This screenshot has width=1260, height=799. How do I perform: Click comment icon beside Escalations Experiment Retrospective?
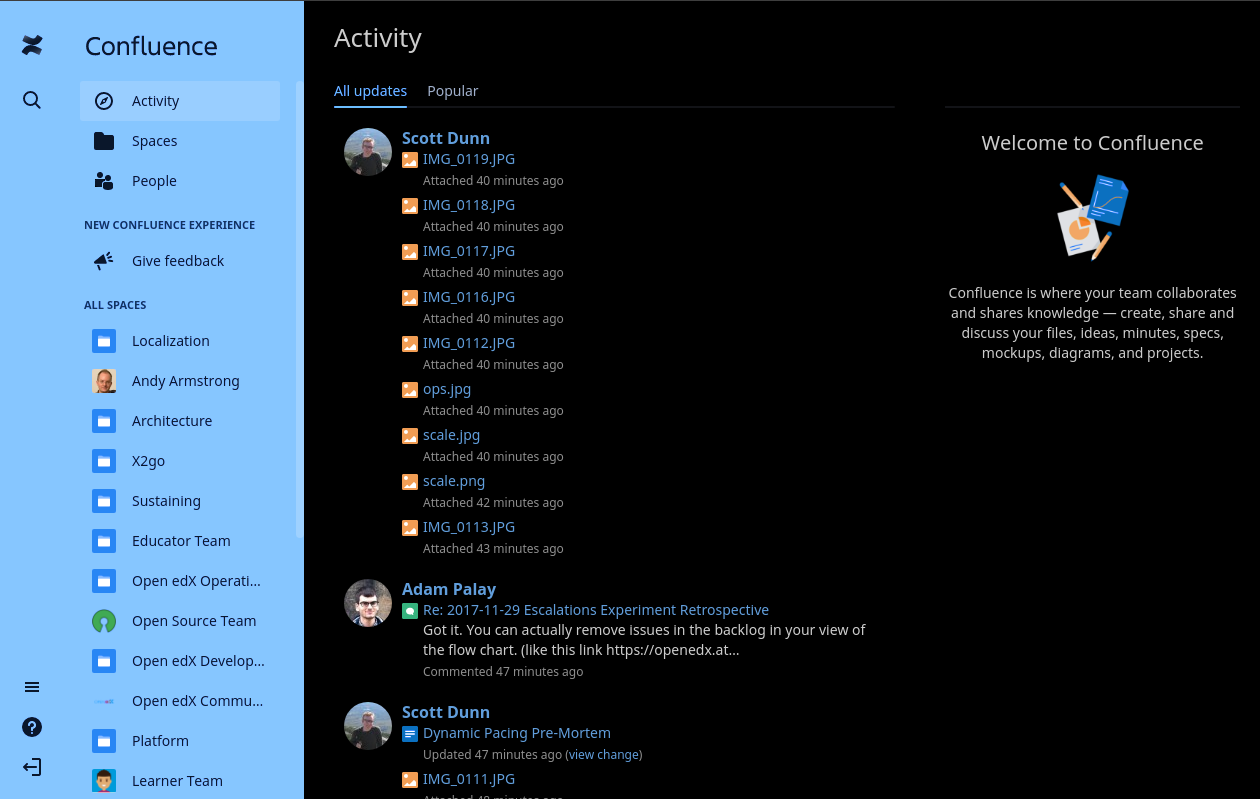click(410, 610)
